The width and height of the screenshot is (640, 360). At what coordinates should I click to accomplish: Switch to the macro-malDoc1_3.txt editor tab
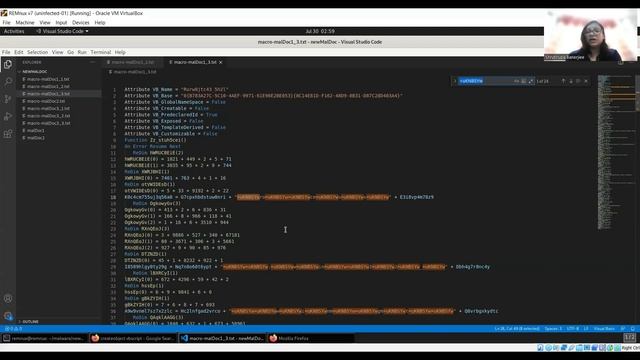[x=195, y=62]
